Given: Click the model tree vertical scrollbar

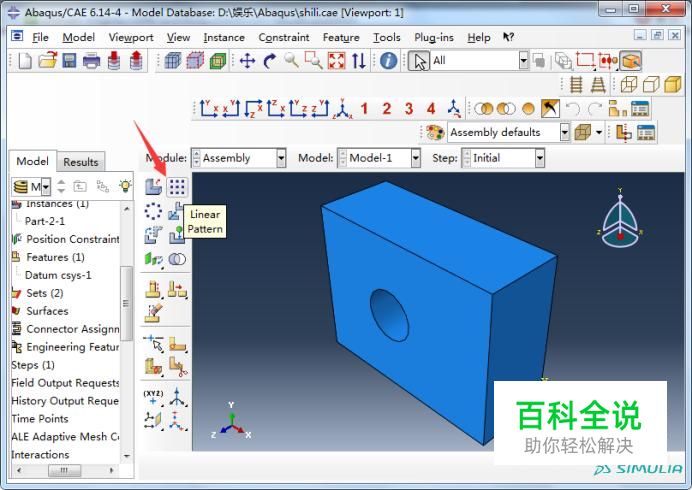Looking at the screenshot, I should pos(127,303).
